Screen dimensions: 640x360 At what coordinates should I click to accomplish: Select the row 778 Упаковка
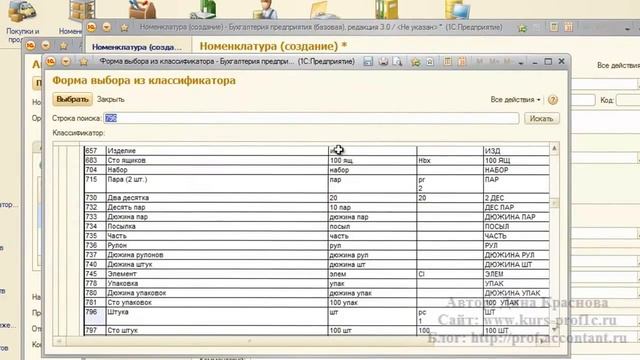pyautogui.click(x=316, y=283)
